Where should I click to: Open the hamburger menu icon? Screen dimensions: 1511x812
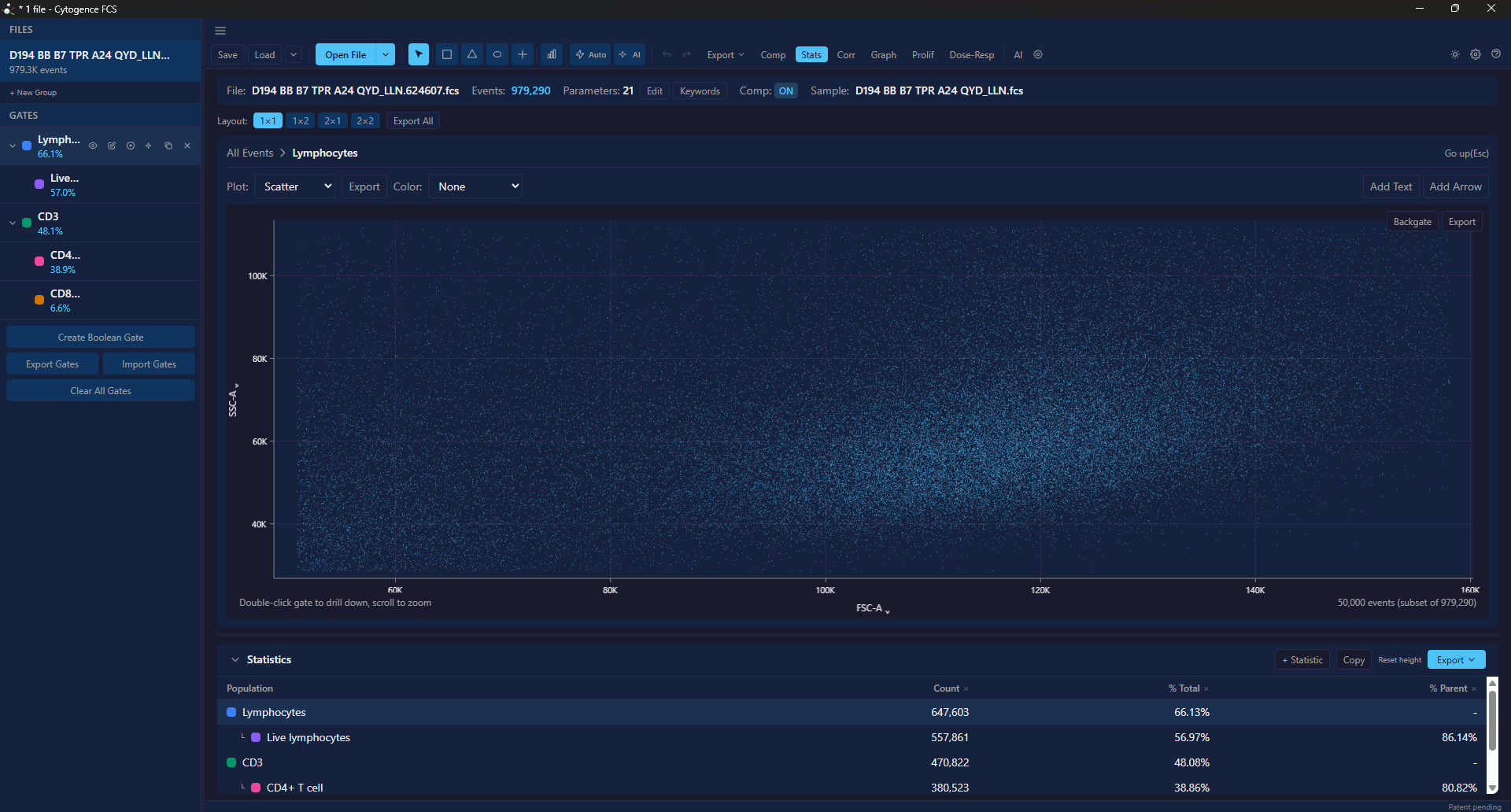click(220, 31)
